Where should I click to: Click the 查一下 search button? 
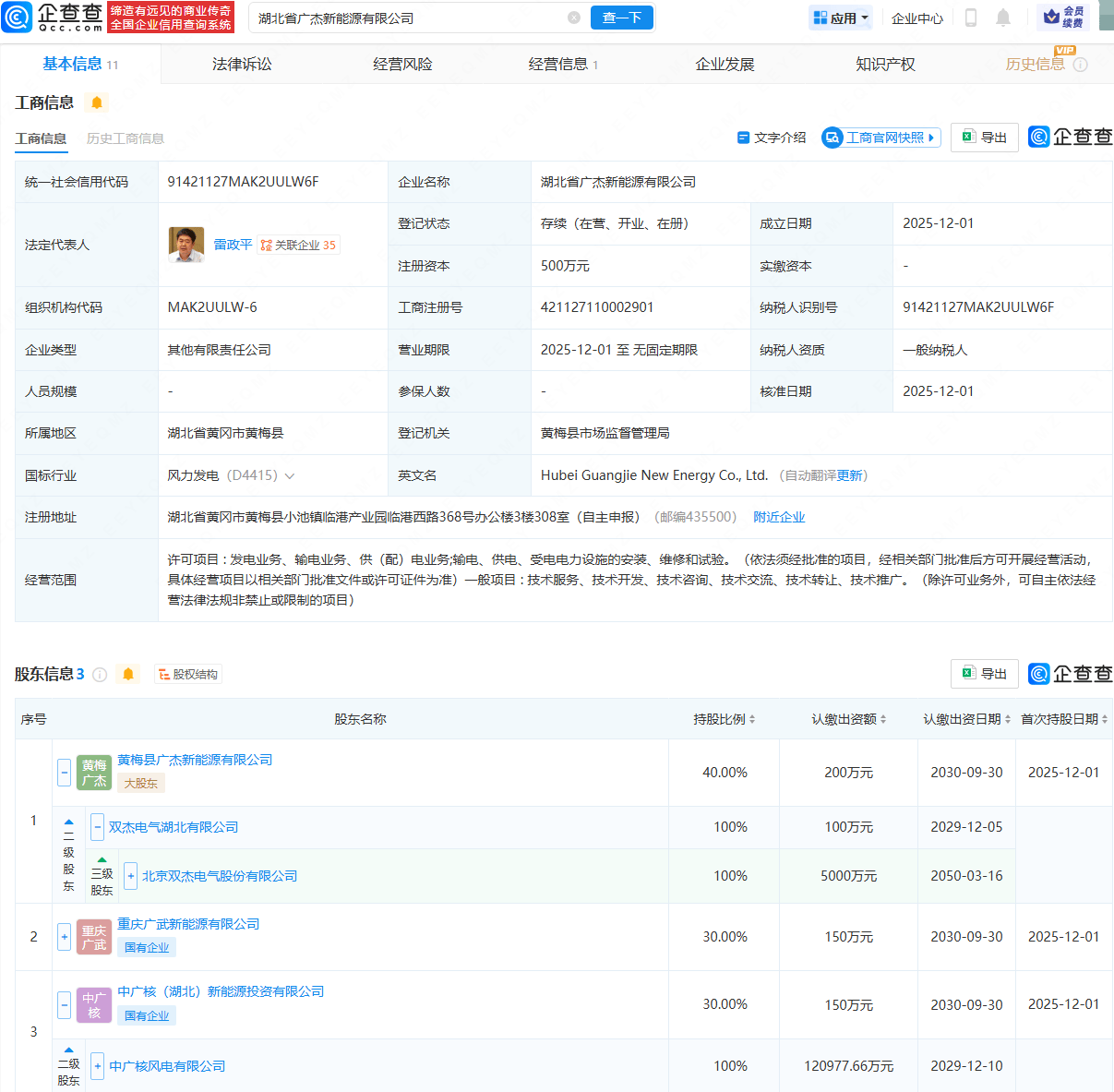pos(622,18)
